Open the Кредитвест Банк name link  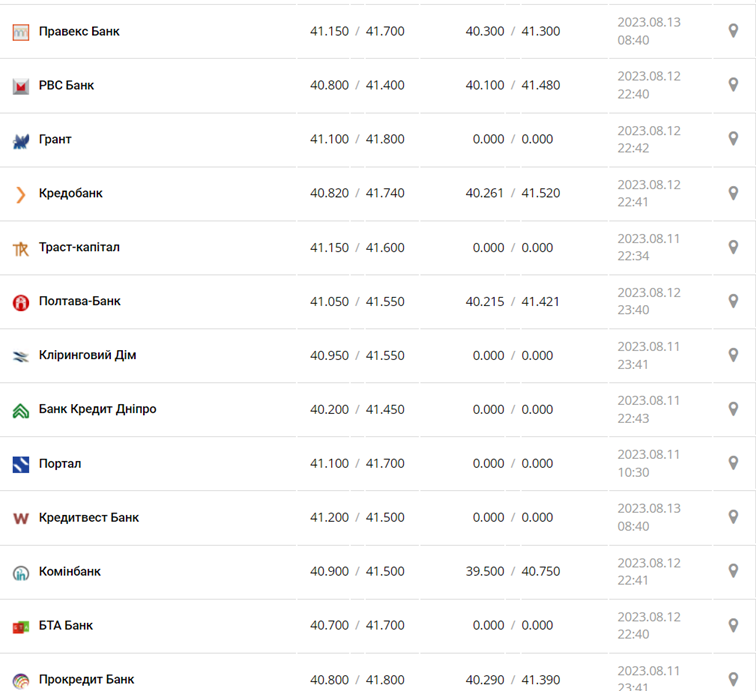click(89, 517)
